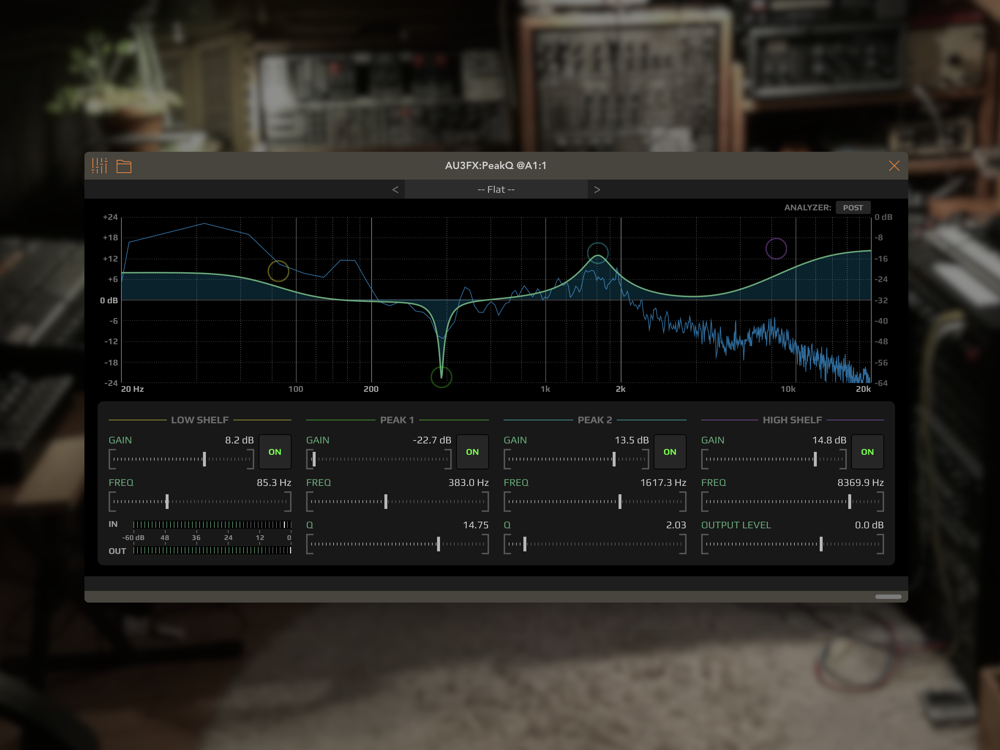Click the Peak 2 Q slider
Screen dimensions: 1000x750
[x=595, y=544]
